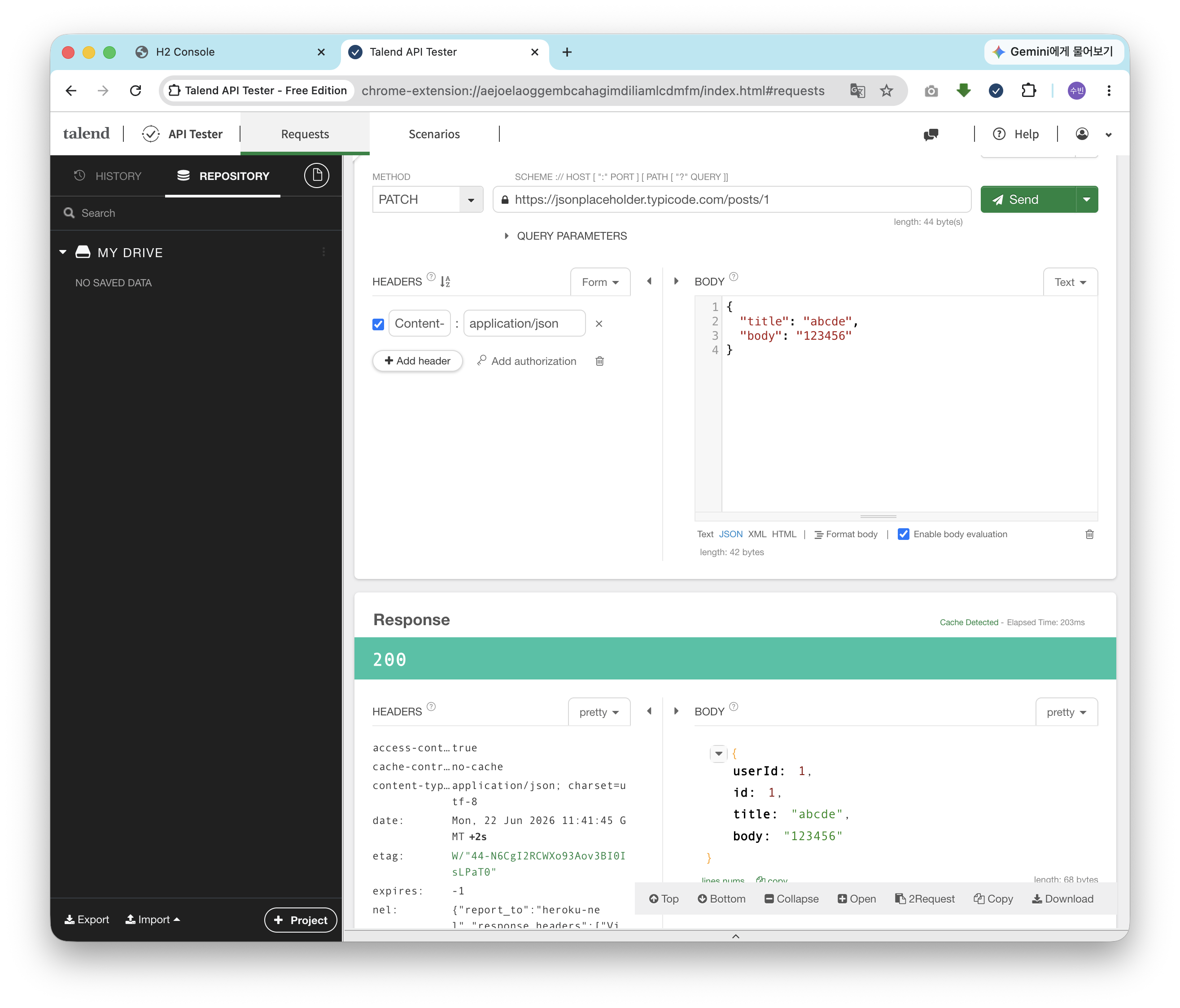Switch to the HISTORY tab

click(108, 176)
